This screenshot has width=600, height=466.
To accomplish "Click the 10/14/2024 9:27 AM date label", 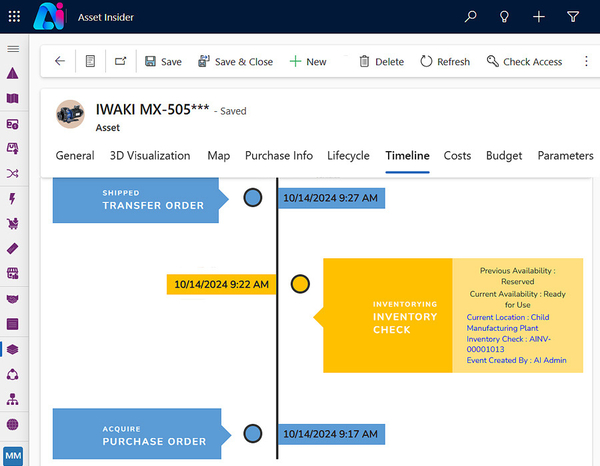I will [x=331, y=198].
